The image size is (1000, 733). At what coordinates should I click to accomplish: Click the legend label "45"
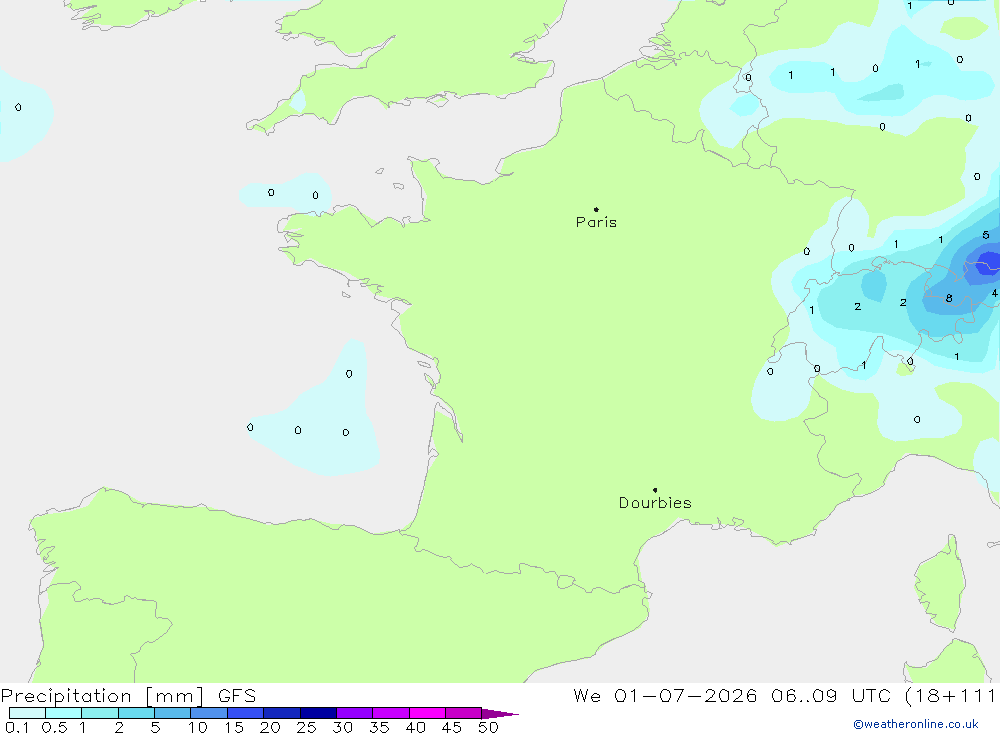pyautogui.click(x=452, y=727)
